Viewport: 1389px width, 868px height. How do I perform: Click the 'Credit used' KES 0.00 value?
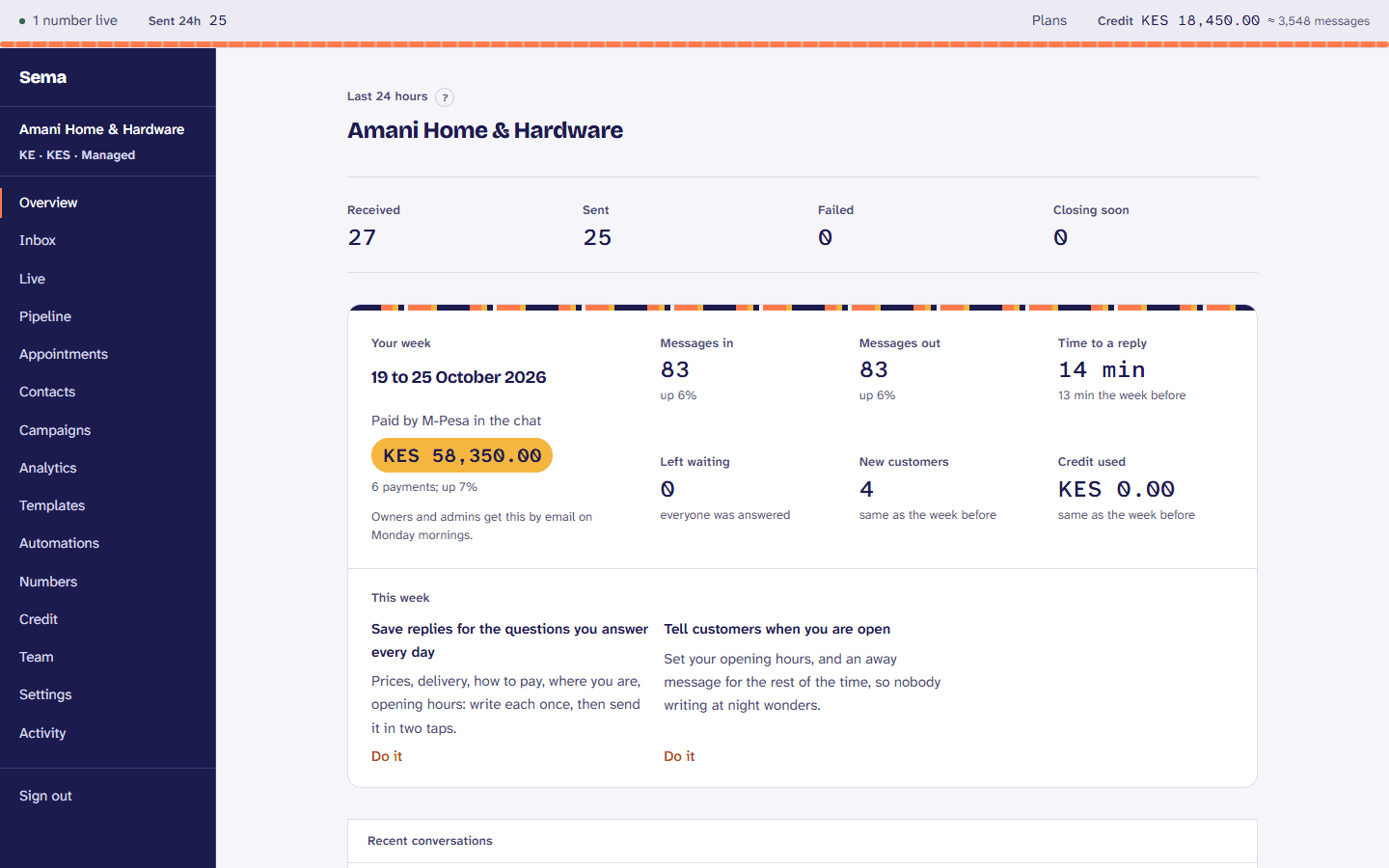1116,489
